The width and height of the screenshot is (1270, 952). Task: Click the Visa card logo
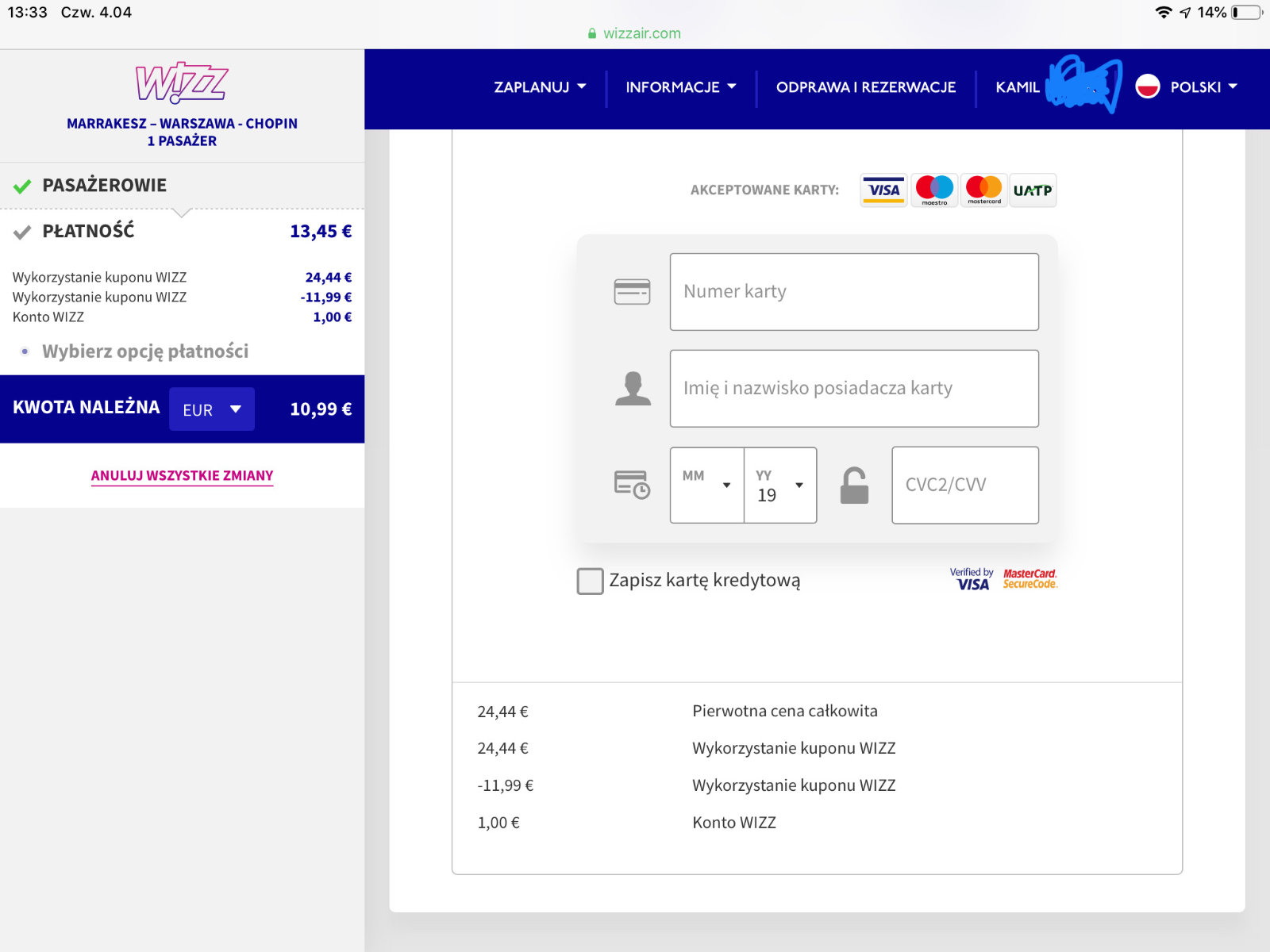[883, 190]
